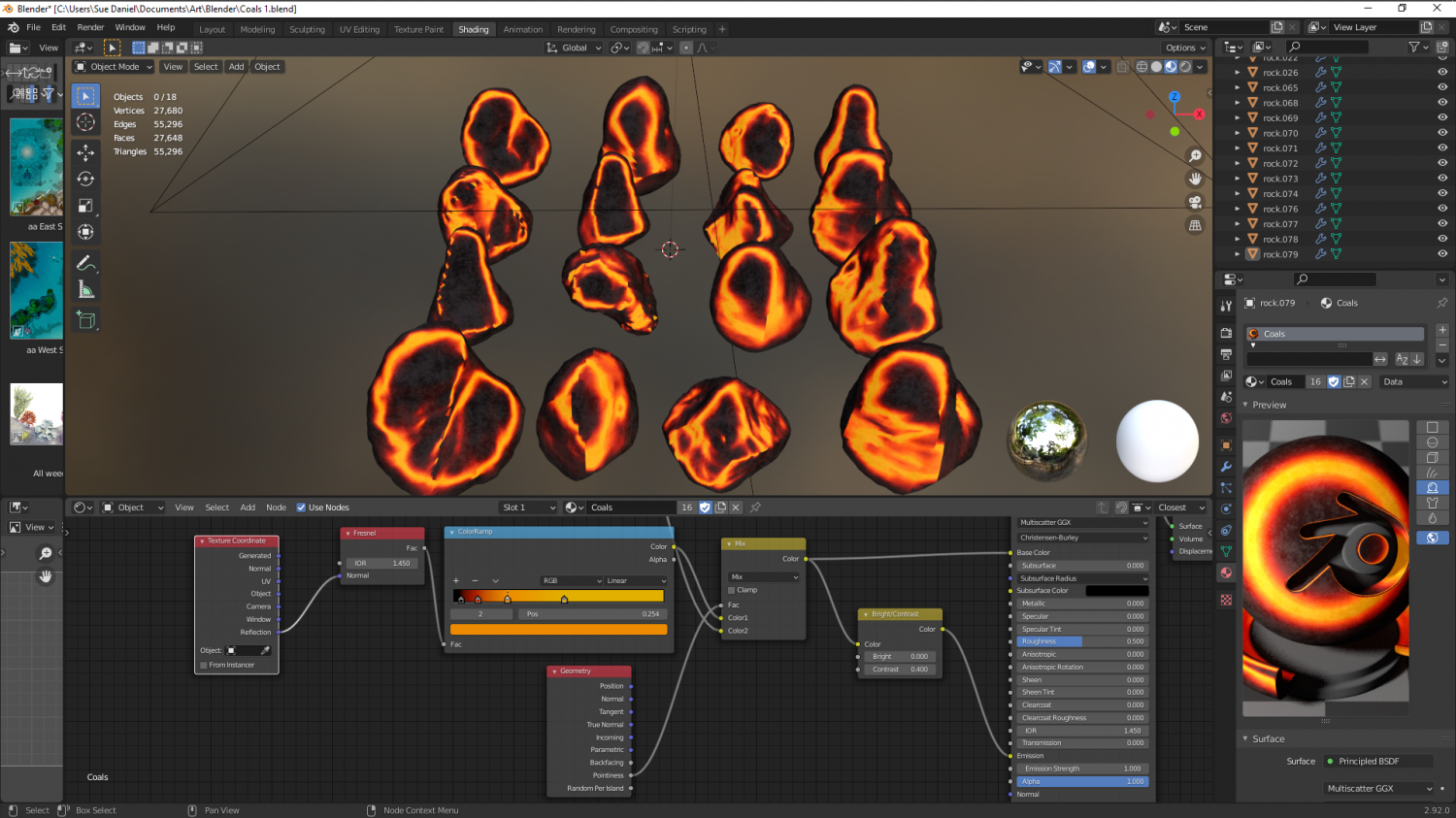1456x818 pixels.
Task: Click the Blender logo menu icon
Action: pos(14,27)
